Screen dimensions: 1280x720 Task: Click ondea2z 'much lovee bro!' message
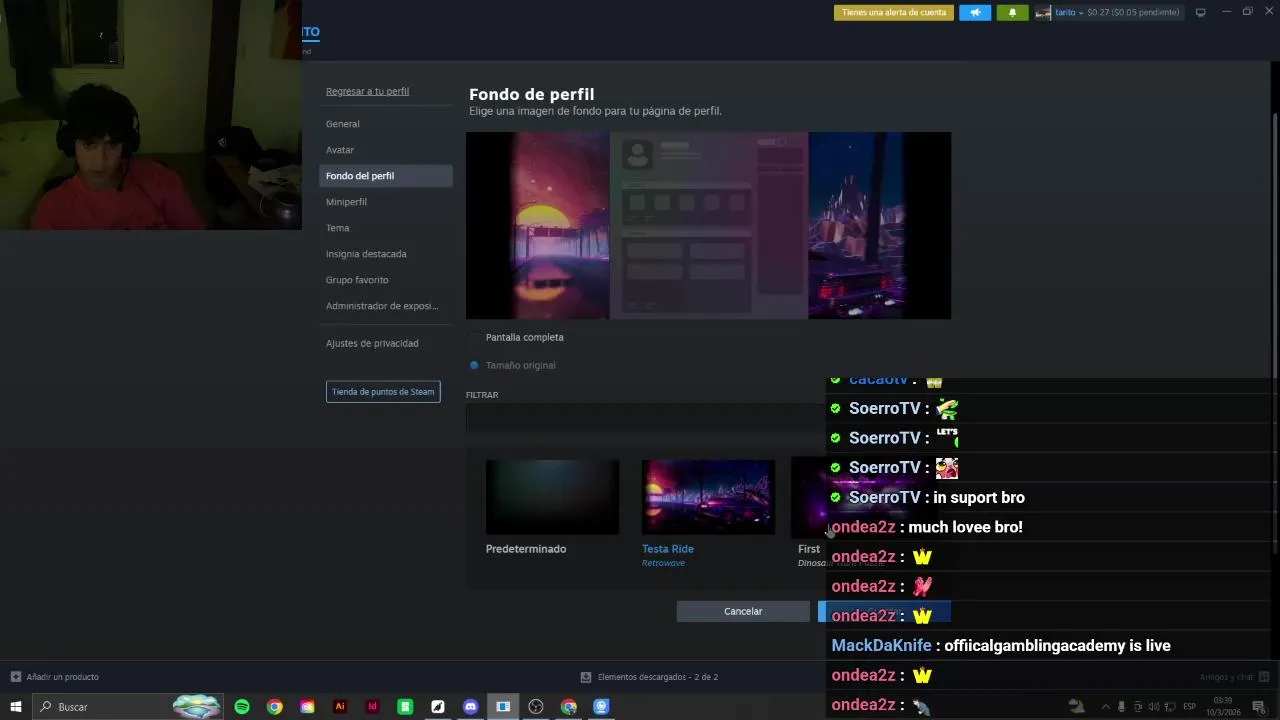point(965,527)
